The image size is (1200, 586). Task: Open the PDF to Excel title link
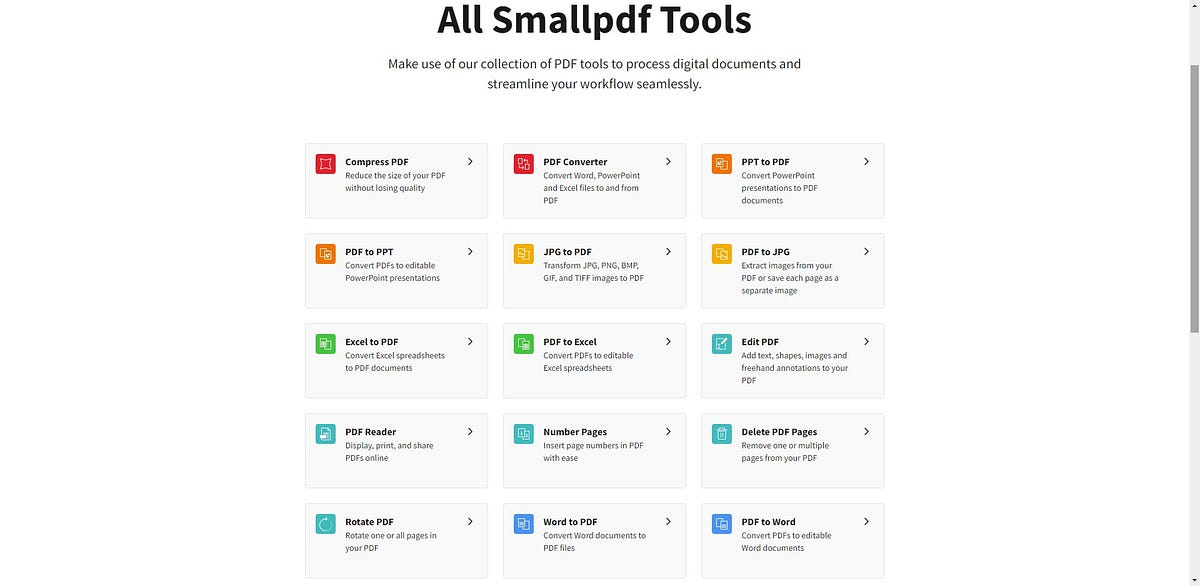[x=570, y=342]
